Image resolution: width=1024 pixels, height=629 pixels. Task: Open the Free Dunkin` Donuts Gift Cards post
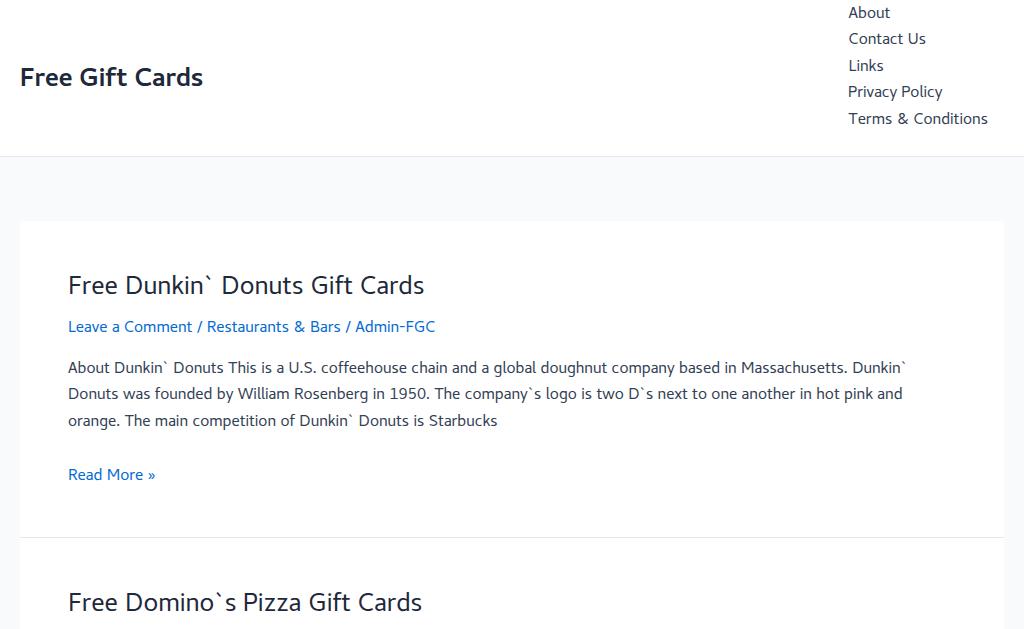(246, 285)
